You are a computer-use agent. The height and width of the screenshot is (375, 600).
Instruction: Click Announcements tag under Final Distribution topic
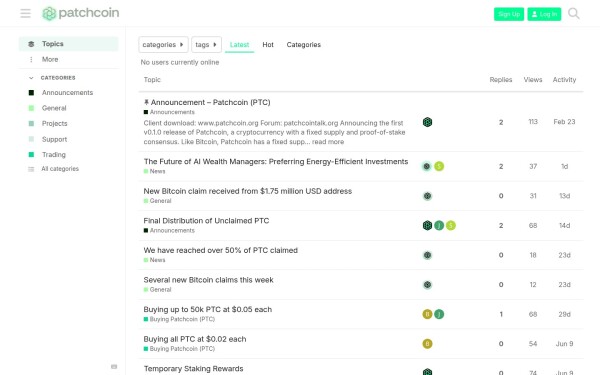(x=169, y=230)
